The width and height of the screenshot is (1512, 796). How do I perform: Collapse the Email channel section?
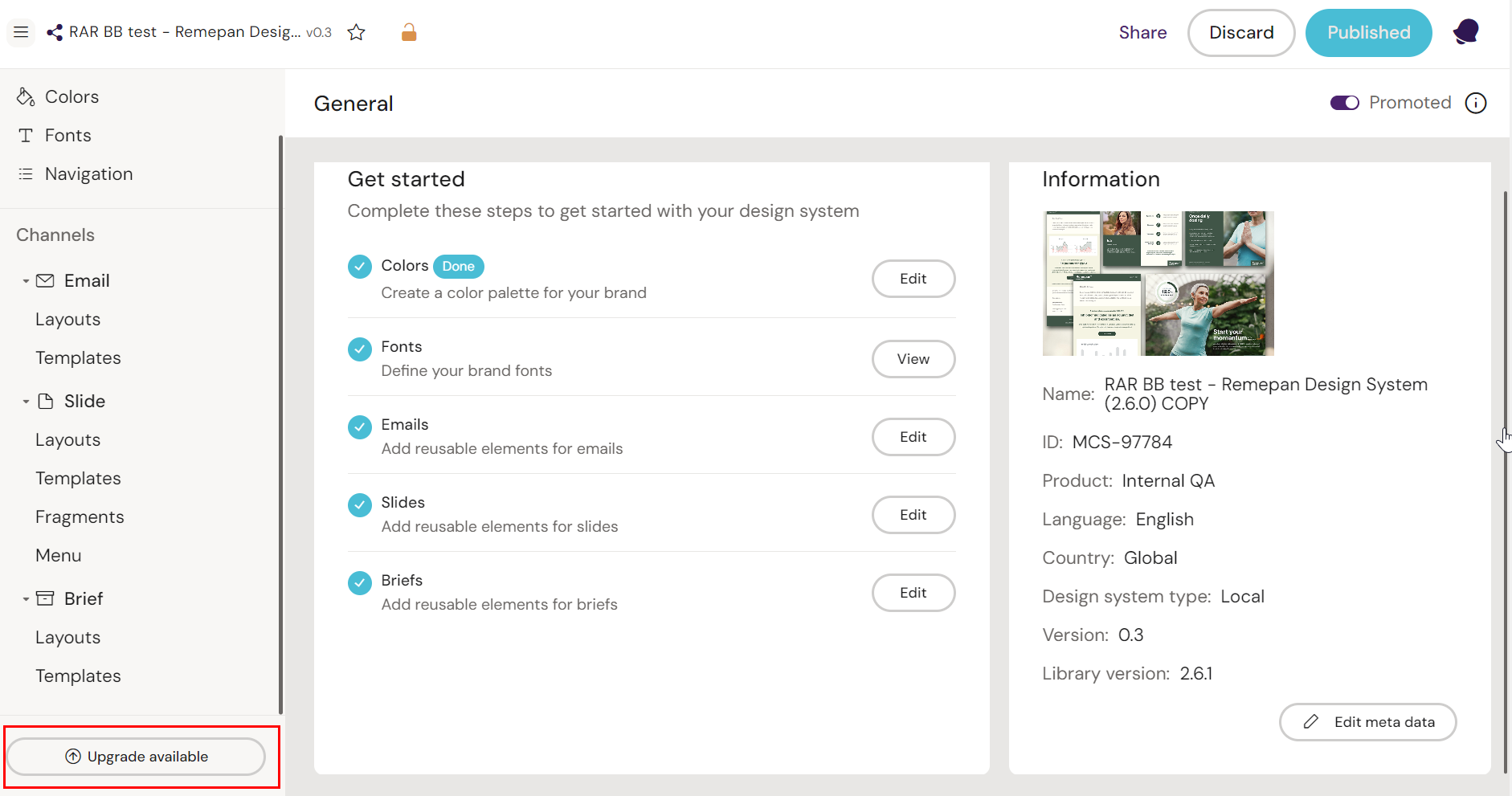pos(26,281)
